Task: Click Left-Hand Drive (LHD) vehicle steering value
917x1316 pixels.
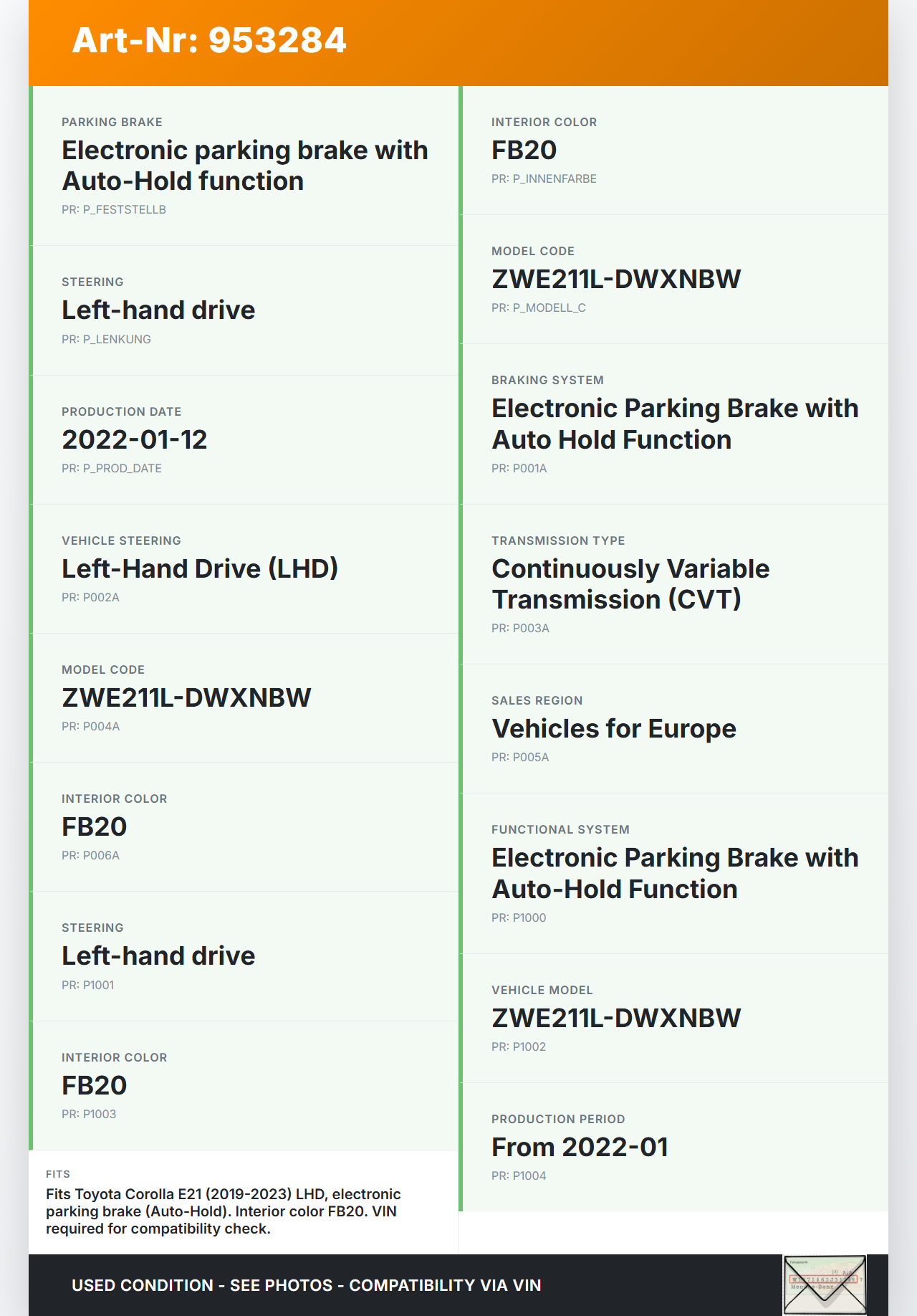Action: [x=200, y=568]
